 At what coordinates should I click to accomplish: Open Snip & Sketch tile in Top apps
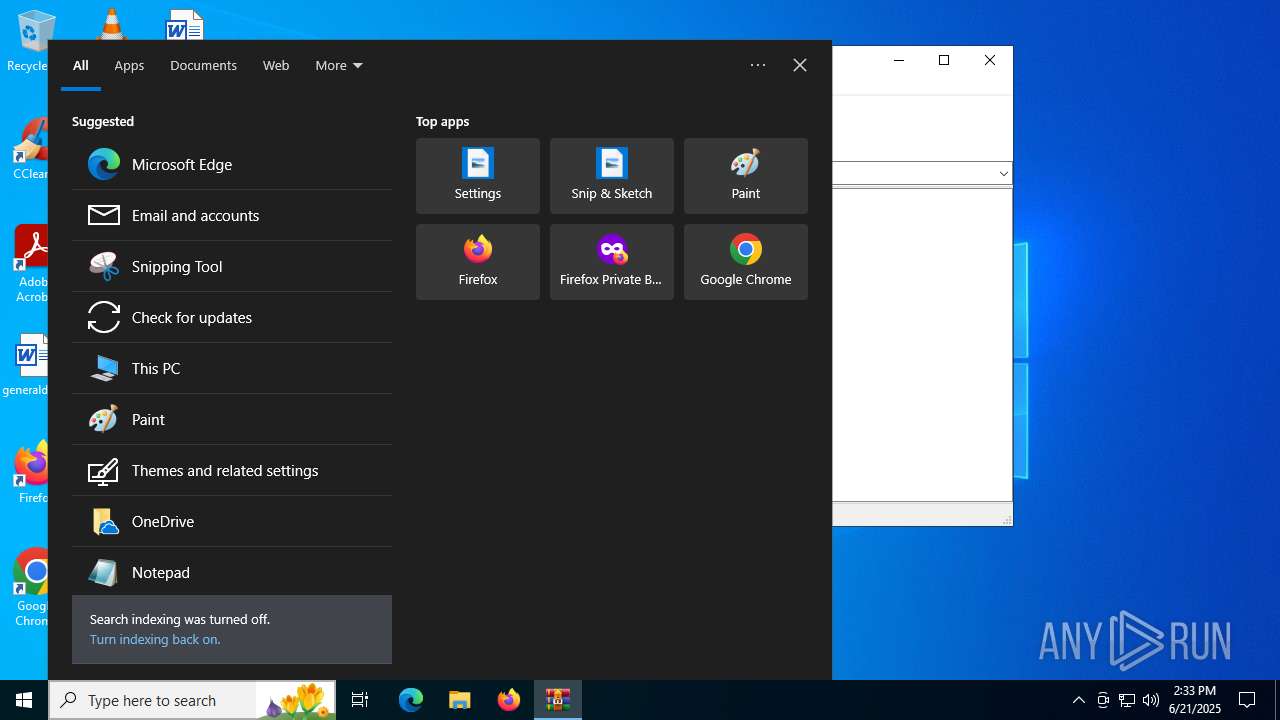click(612, 176)
